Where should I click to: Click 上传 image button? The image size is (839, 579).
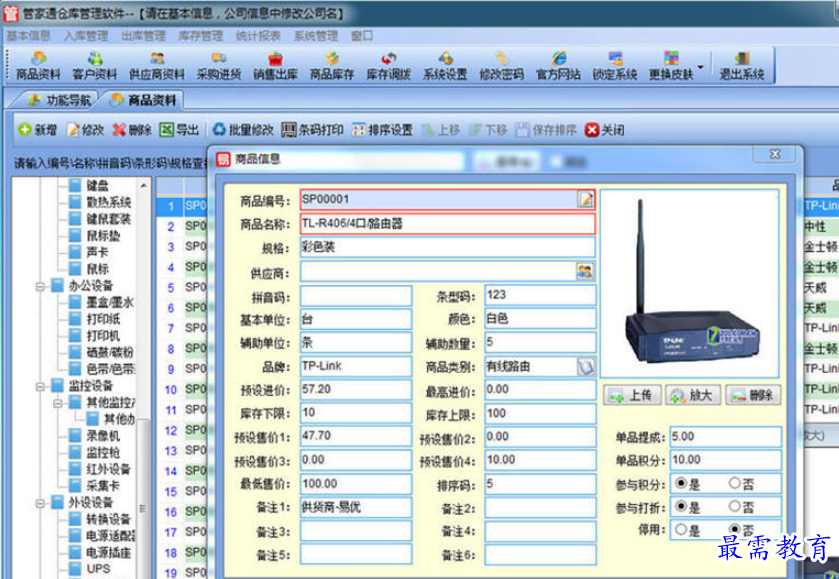coord(632,395)
